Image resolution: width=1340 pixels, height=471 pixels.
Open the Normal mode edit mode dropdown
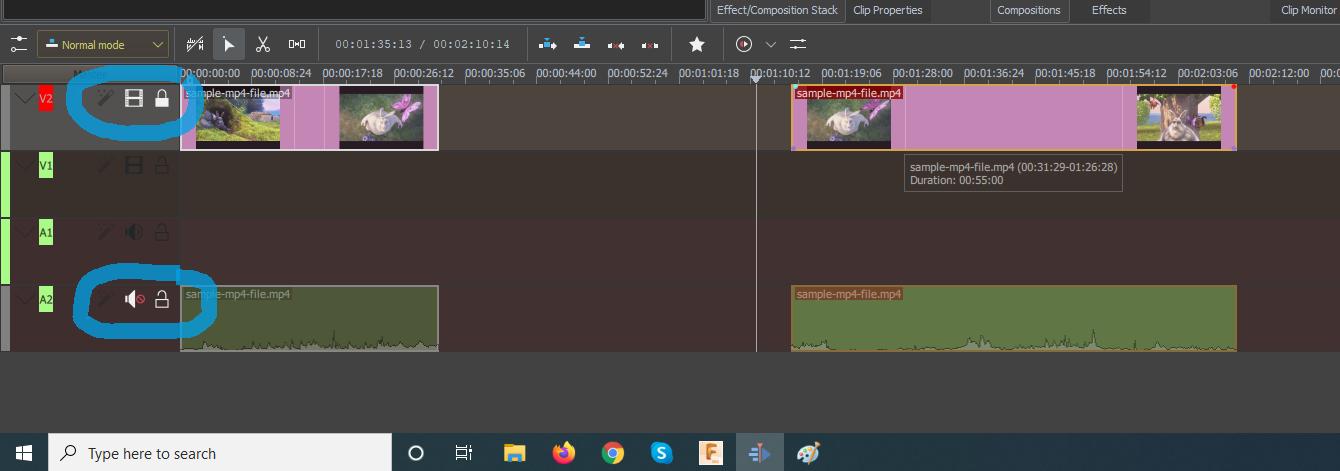[x=103, y=44]
